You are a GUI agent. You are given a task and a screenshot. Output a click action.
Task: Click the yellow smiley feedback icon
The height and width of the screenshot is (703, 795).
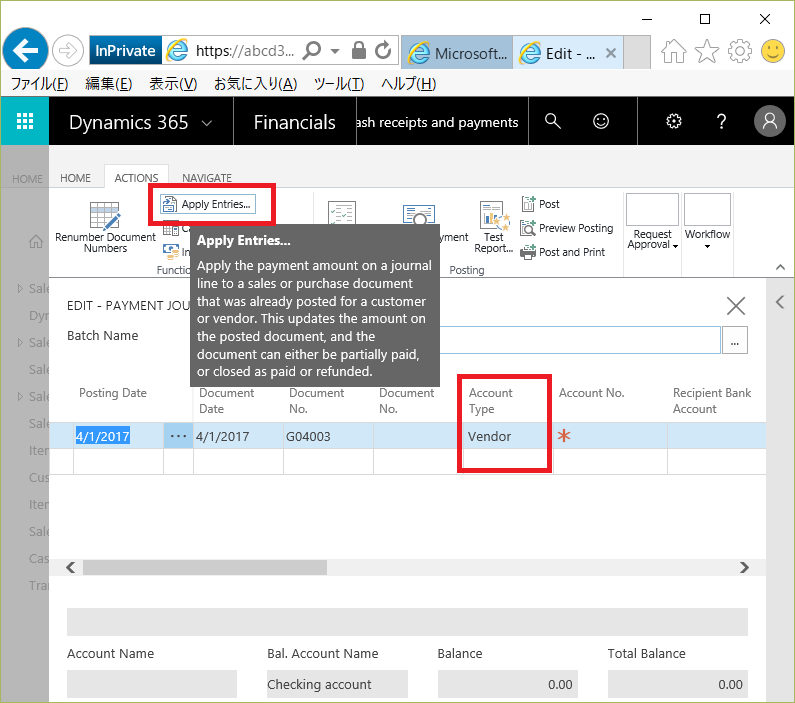(x=773, y=51)
